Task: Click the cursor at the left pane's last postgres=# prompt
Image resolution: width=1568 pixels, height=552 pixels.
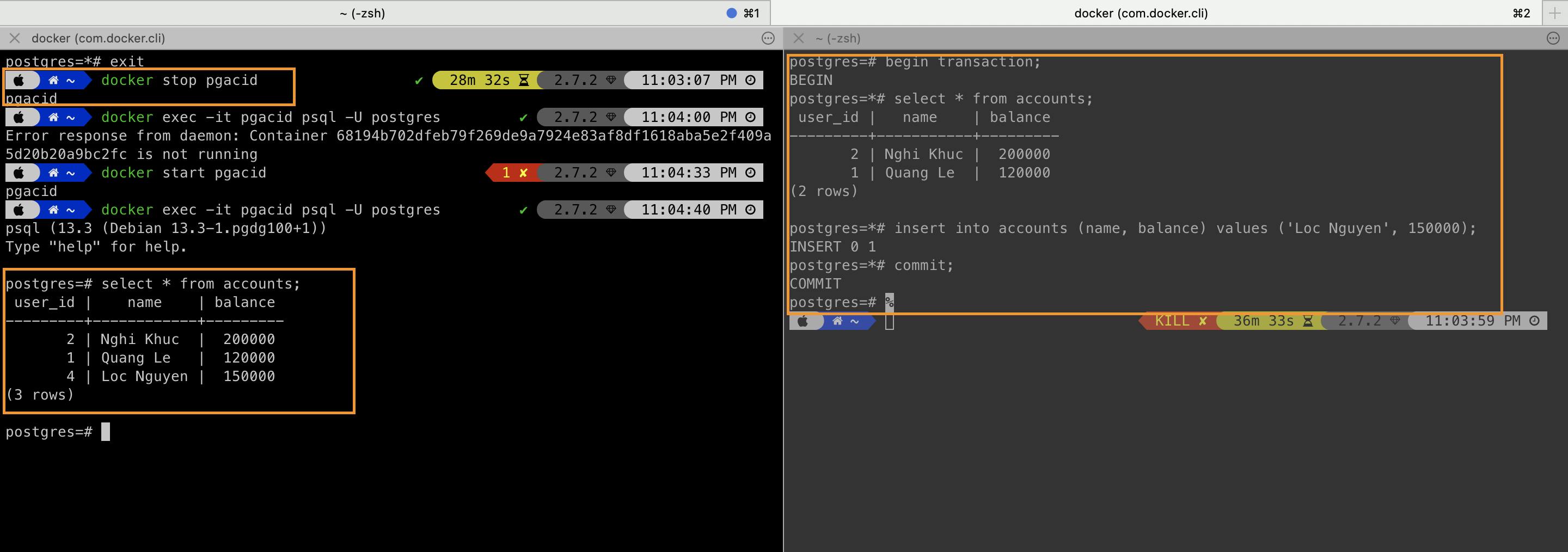Action: (x=105, y=432)
